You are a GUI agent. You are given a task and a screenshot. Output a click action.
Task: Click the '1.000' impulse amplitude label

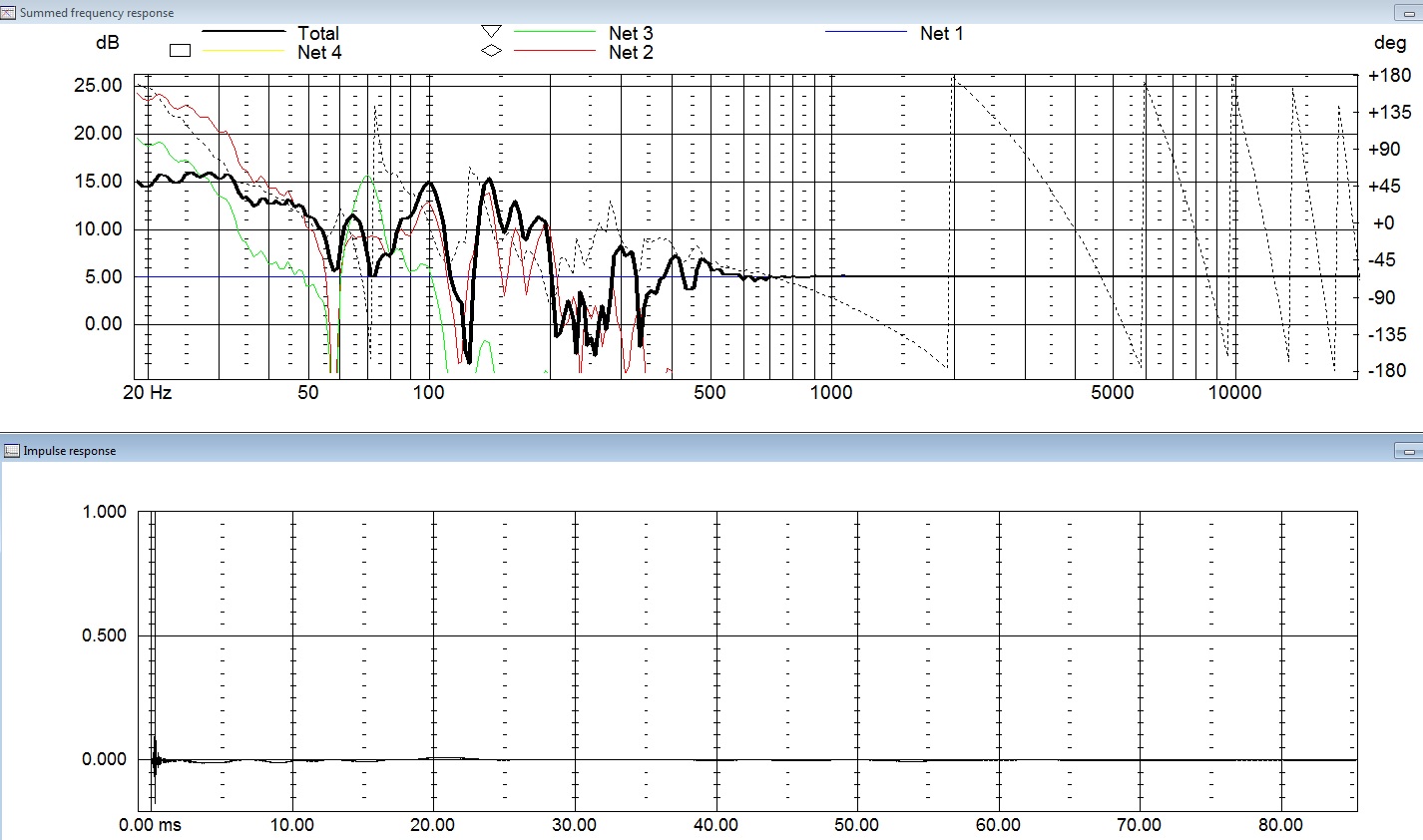pyautogui.click(x=104, y=512)
